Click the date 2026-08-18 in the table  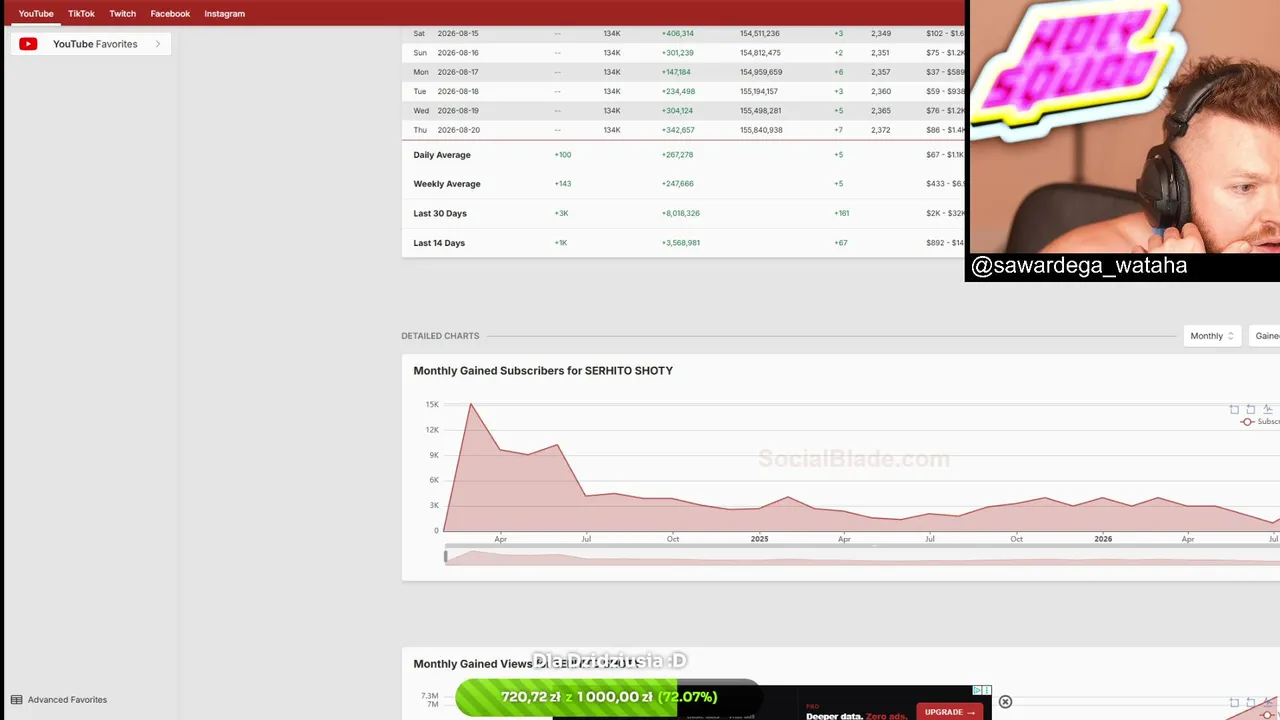[x=458, y=92]
